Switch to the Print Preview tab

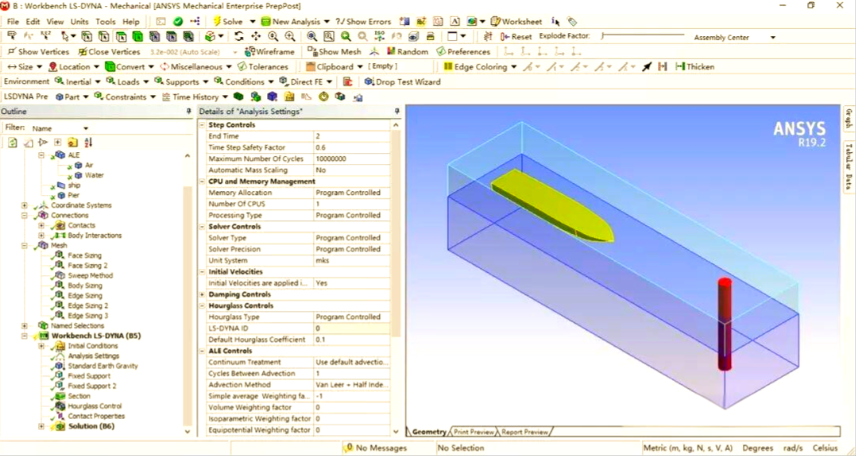pos(473,432)
